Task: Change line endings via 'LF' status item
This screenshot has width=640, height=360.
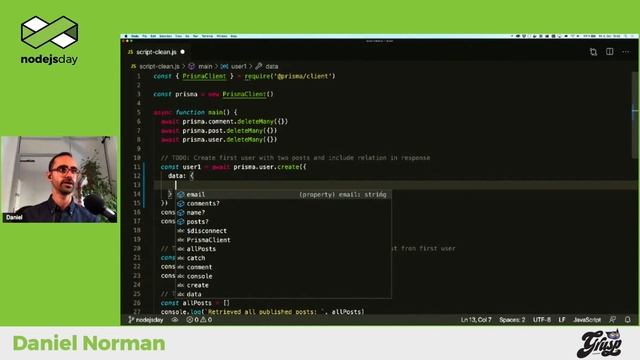Action: click(562, 320)
